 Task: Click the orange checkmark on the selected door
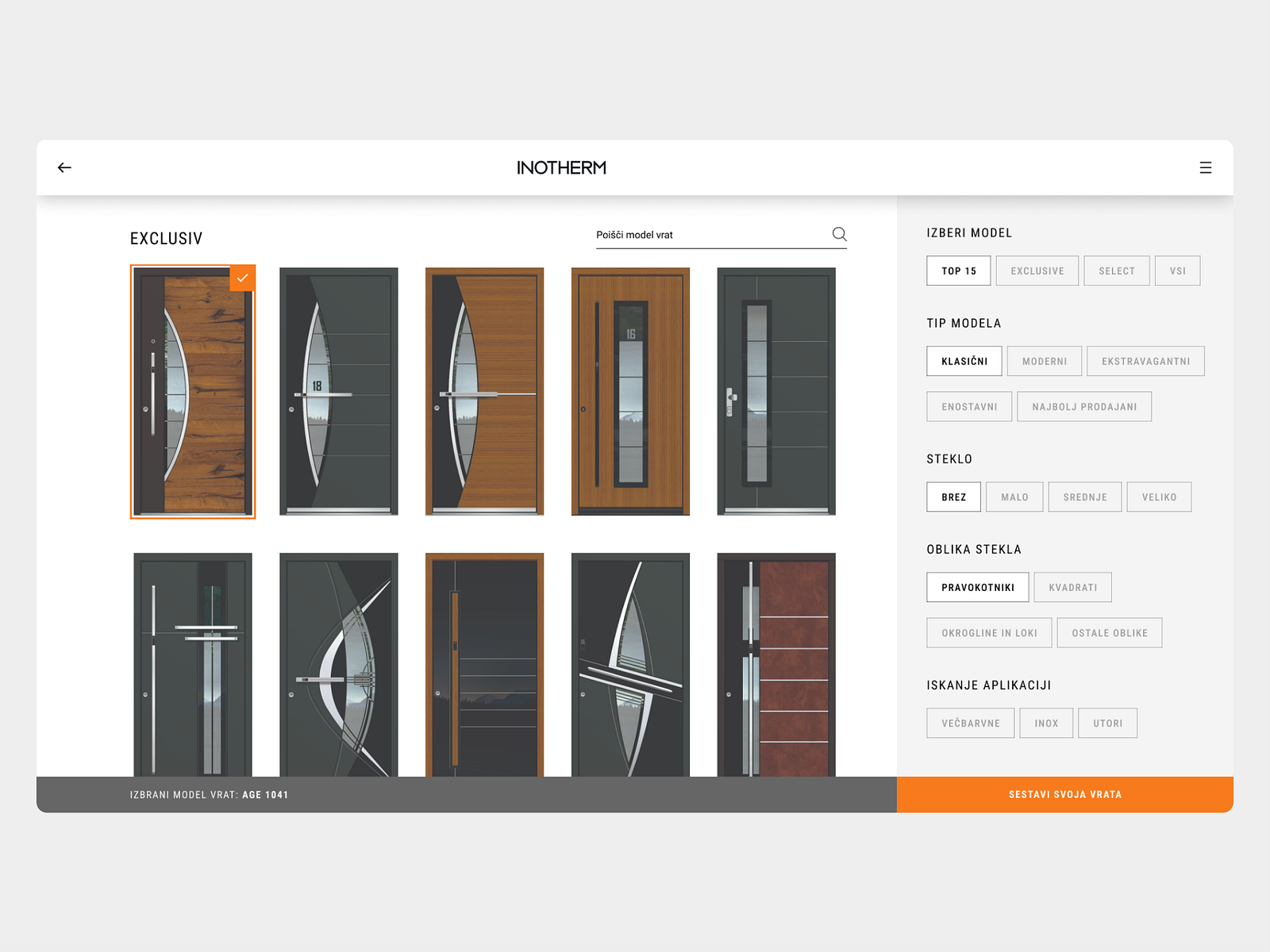click(x=244, y=278)
